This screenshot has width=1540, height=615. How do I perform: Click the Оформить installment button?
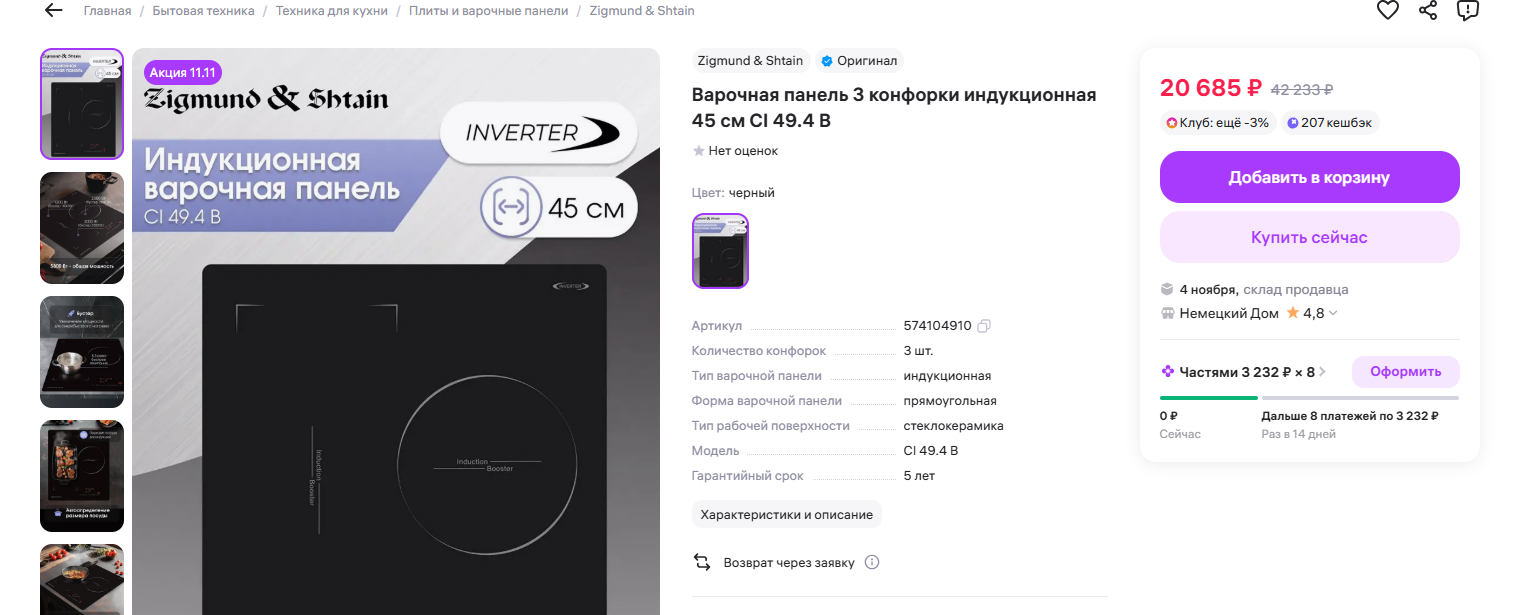(x=1405, y=372)
